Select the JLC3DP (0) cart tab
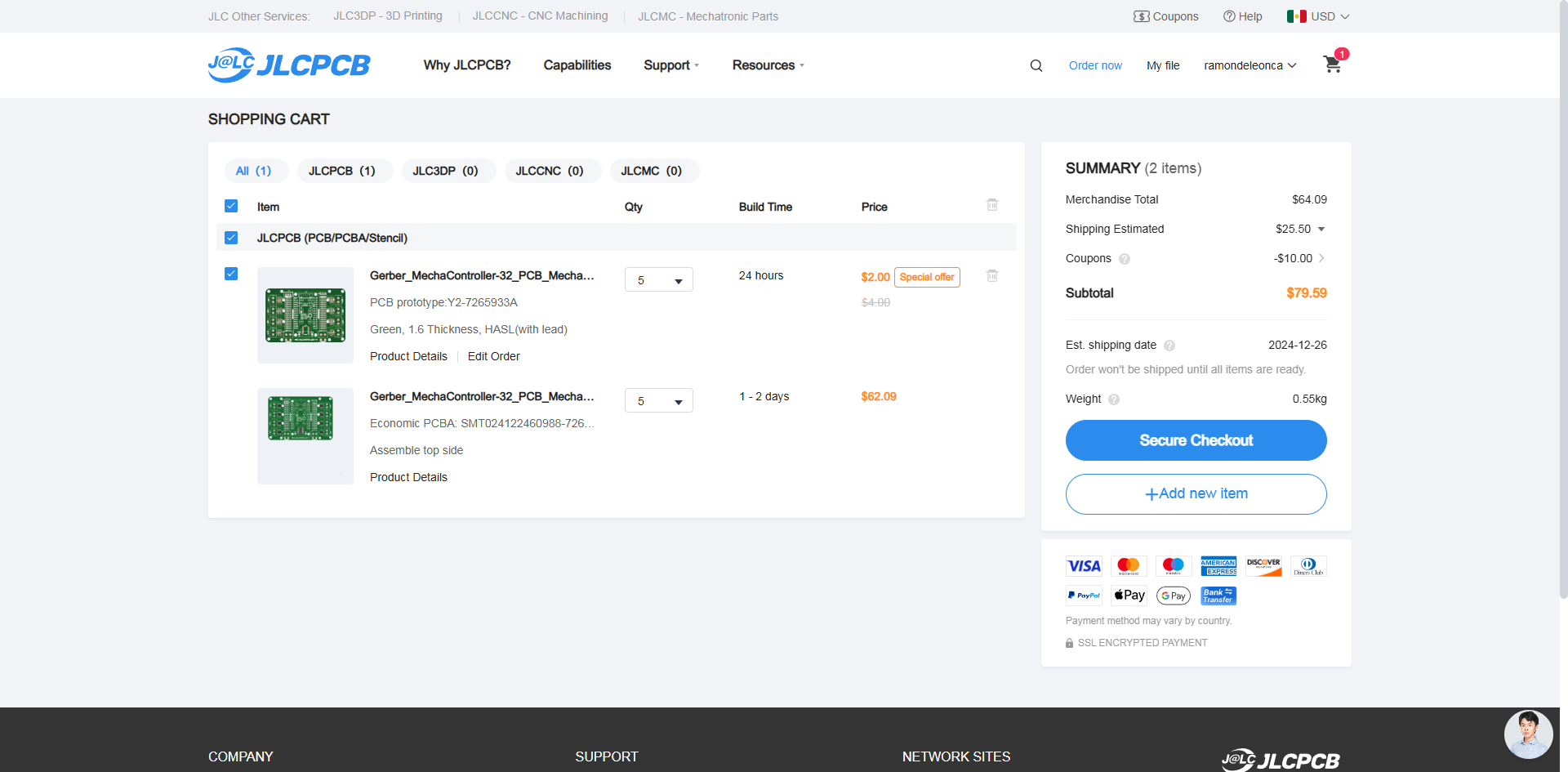Image resolution: width=1568 pixels, height=772 pixels. click(x=448, y=171)
